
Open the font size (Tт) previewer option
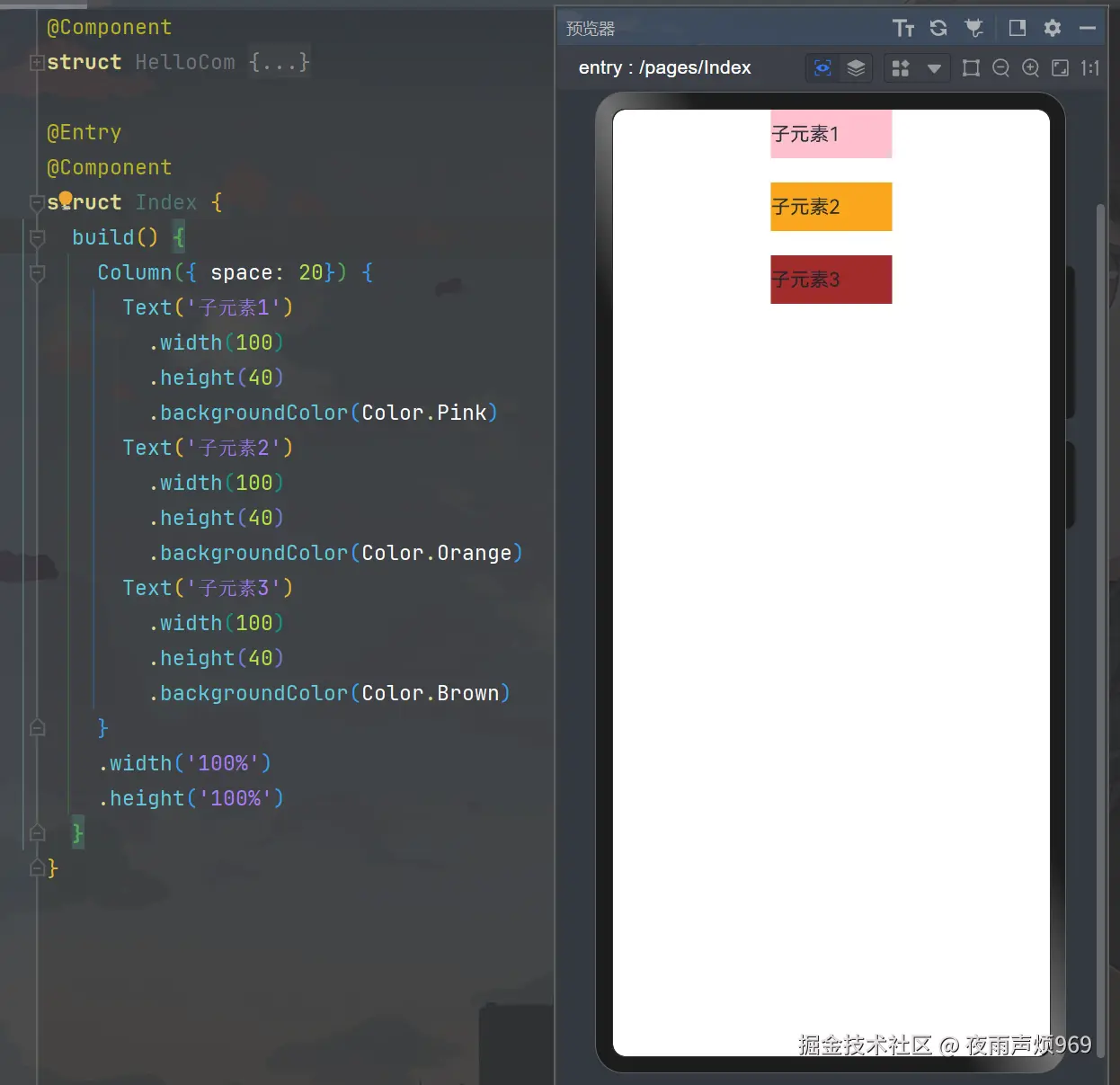(903, 28)
